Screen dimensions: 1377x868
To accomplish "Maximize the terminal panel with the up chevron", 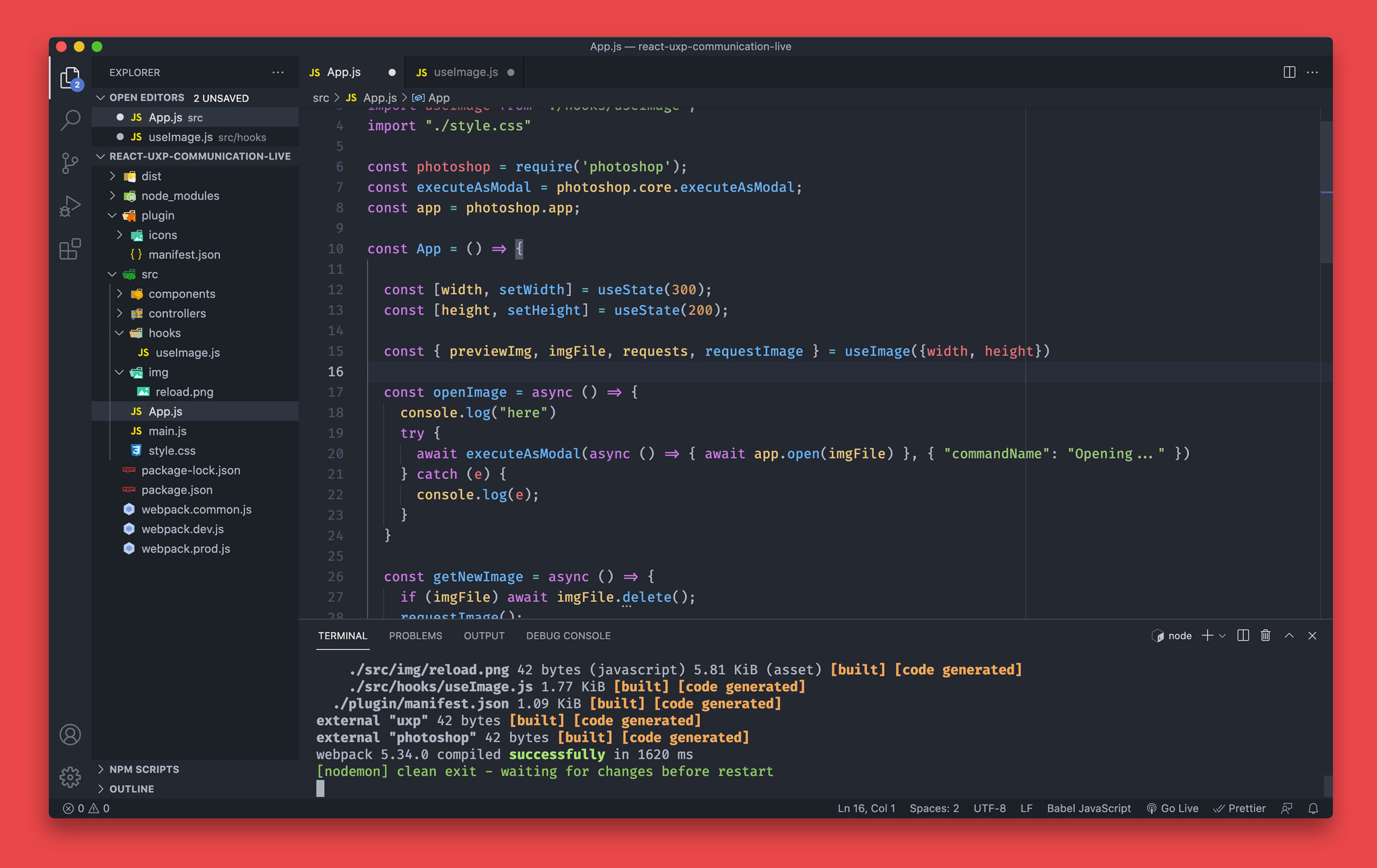I will [x=1289, y=635].
